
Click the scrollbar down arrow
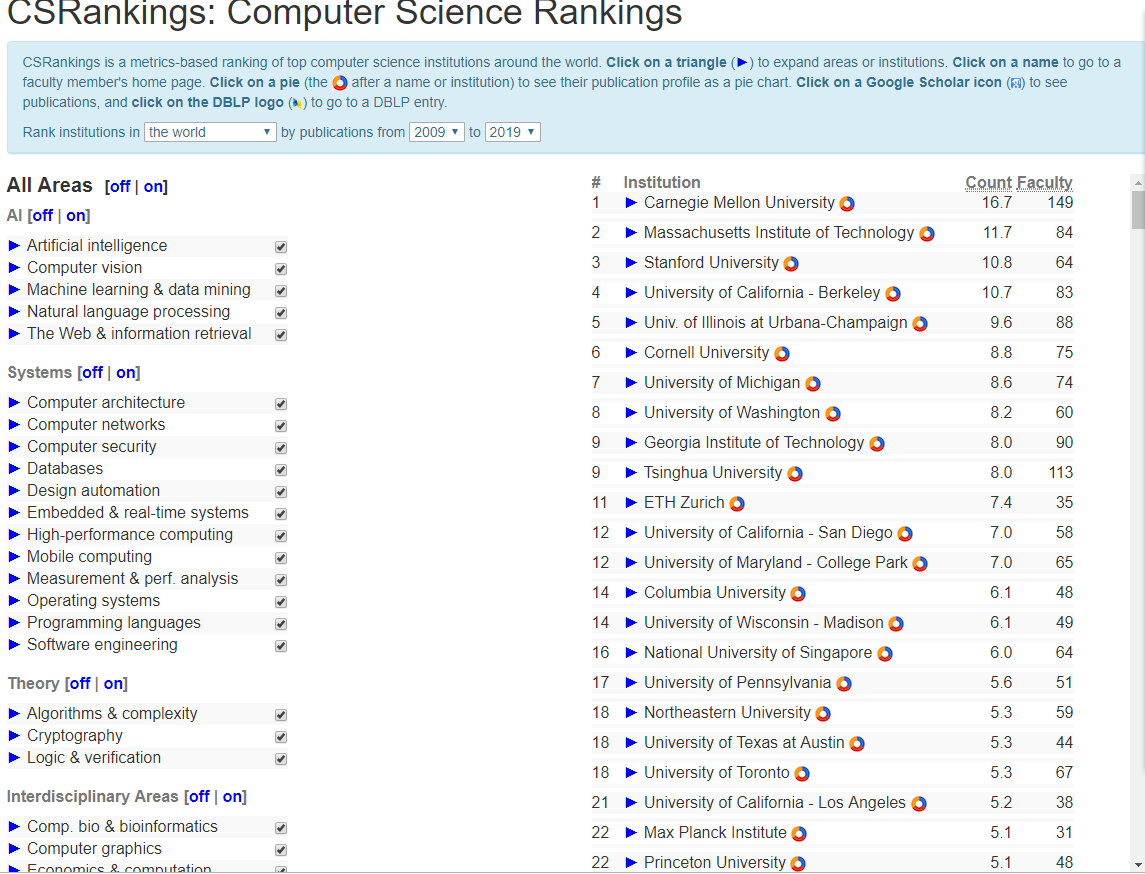coord(1138,865)
